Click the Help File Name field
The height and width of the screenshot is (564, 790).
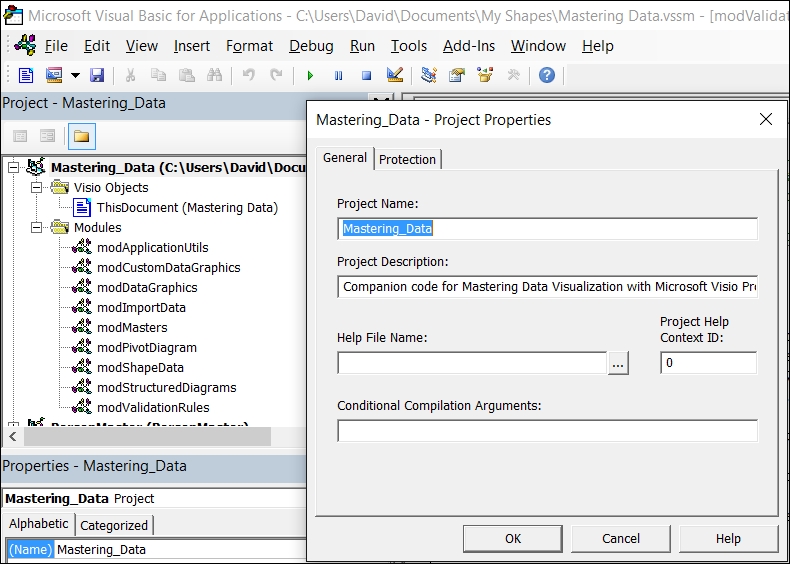[x=472, y=363]
